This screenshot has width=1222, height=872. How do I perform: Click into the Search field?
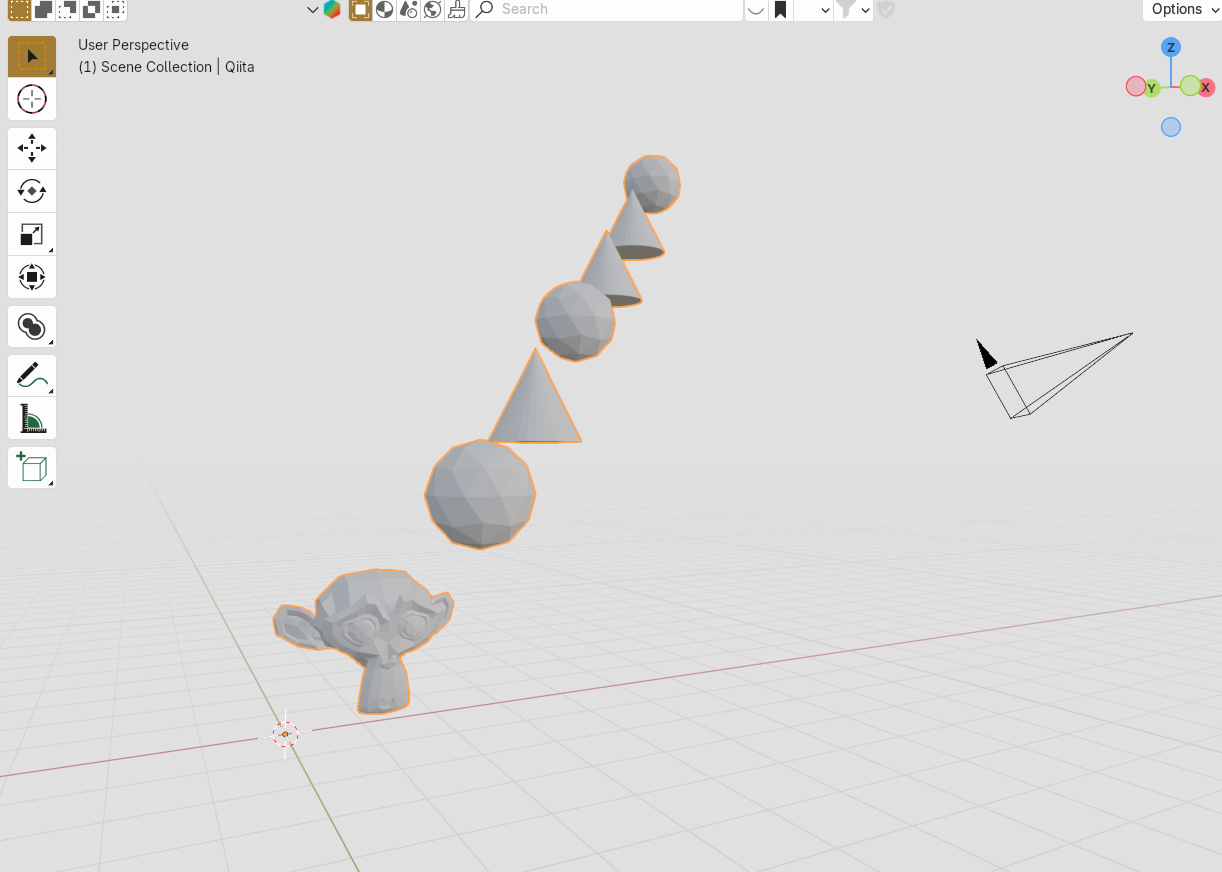click(606, 10)
